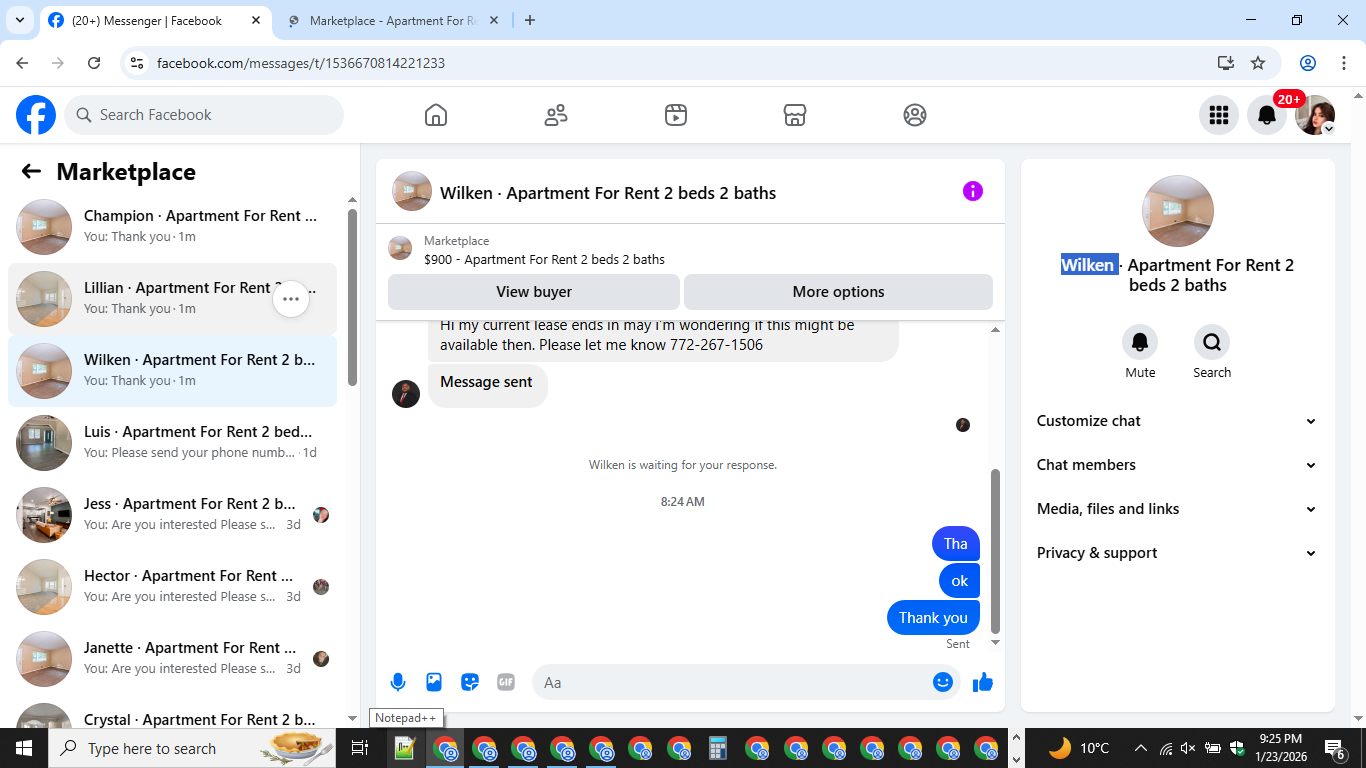The height and width of the screenshot is (768, 1366).
Task: Click the Mute bell icon
Action: click(1140, 342)
